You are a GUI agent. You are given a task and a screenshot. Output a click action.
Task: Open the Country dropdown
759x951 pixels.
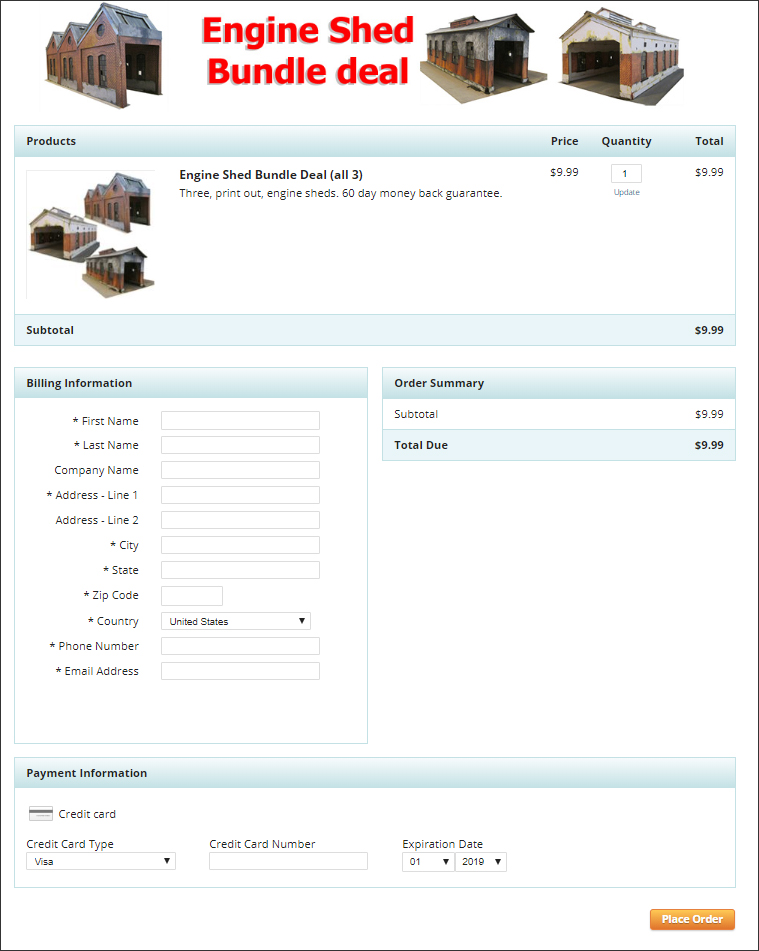(x=236, y=621)
